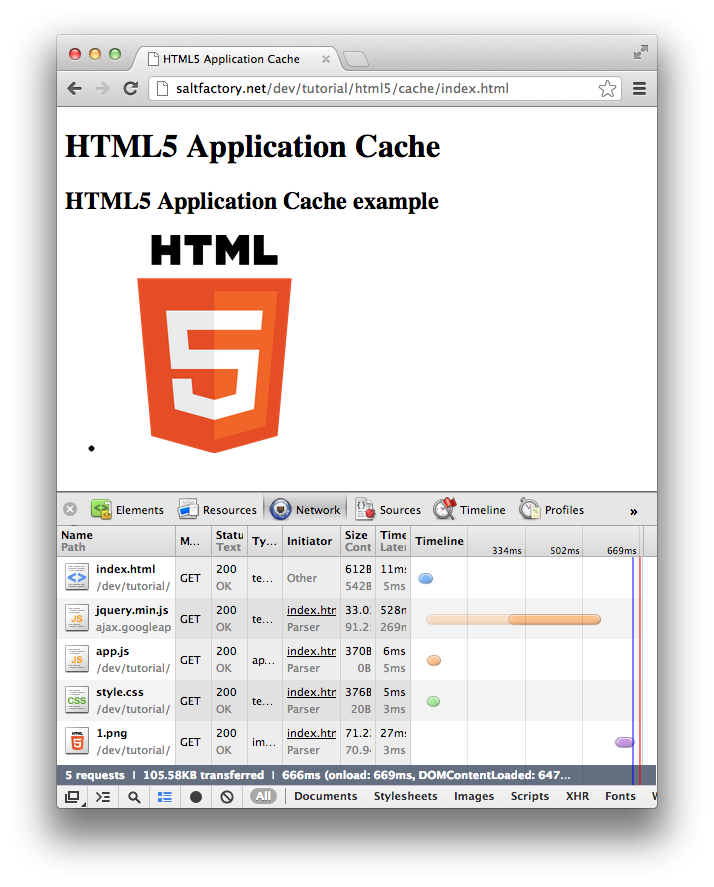This screenshot has height=887, width=714.
Task: Show more devtools panels via chevron
Action: pyautogui.click(x=634, y=511)
